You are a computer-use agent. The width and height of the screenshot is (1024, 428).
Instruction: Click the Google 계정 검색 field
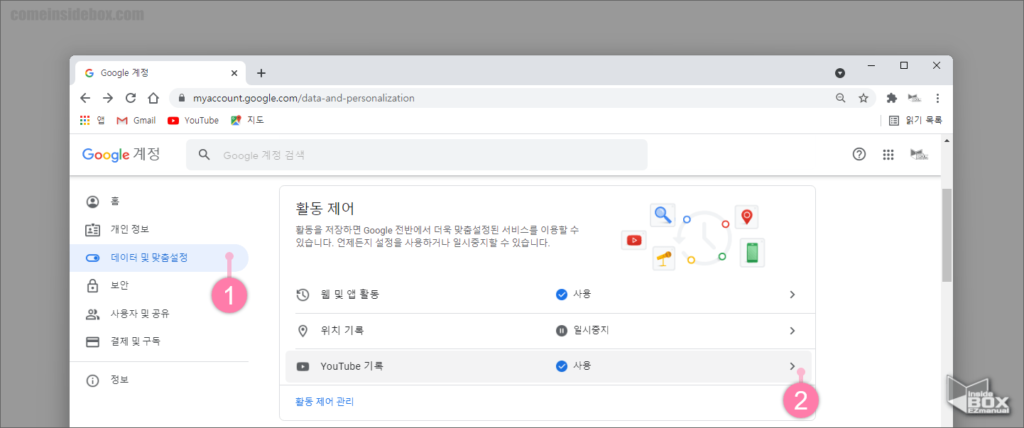(x=420, y=155)
